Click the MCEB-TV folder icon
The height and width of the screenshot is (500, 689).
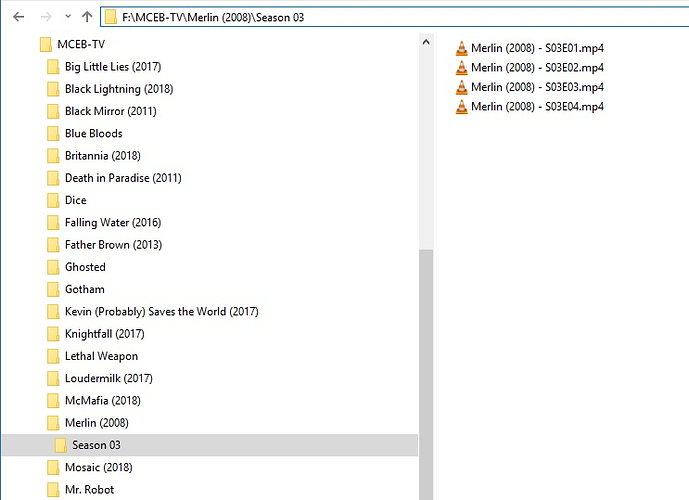46,44
